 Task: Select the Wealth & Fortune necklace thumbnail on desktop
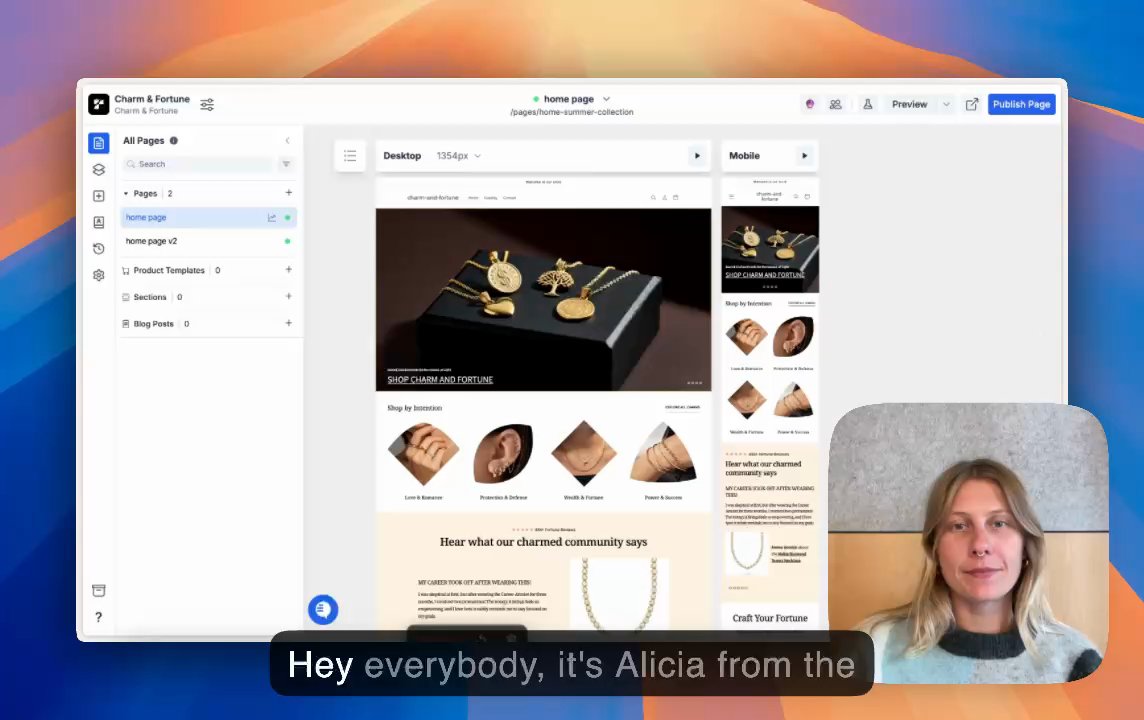click(x=584, y=454)
